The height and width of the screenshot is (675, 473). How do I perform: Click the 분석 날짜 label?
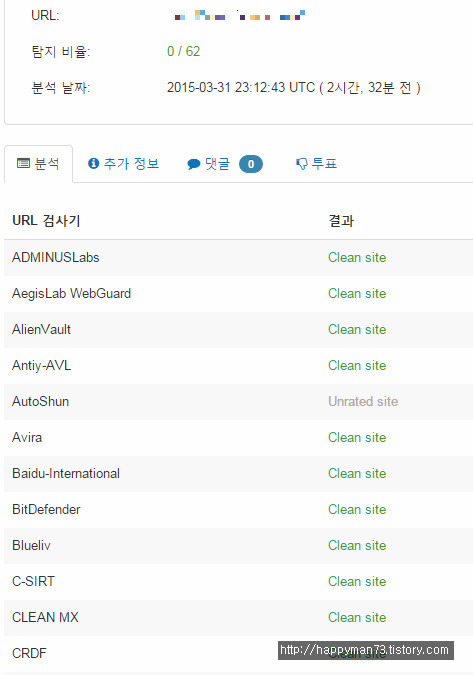[x=61, y=88]
